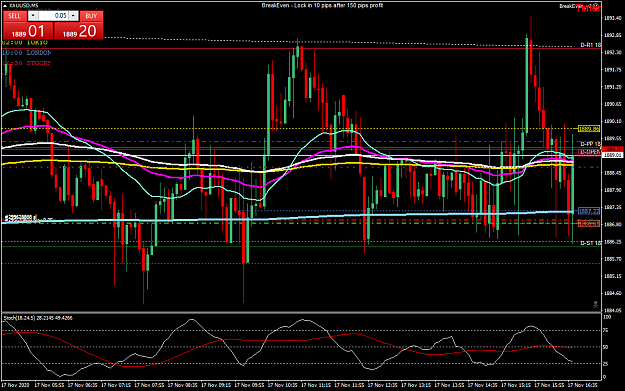Select the blue 1887.22 price tag
This screenshot has width=625, height=391.
589,211
